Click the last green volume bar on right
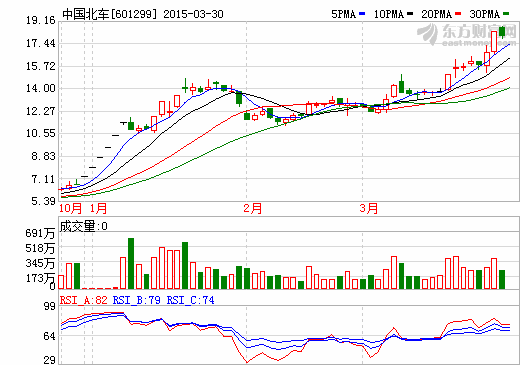Viewport: 520px width, 365px height. pyautogui.click(x=502, y=279)
